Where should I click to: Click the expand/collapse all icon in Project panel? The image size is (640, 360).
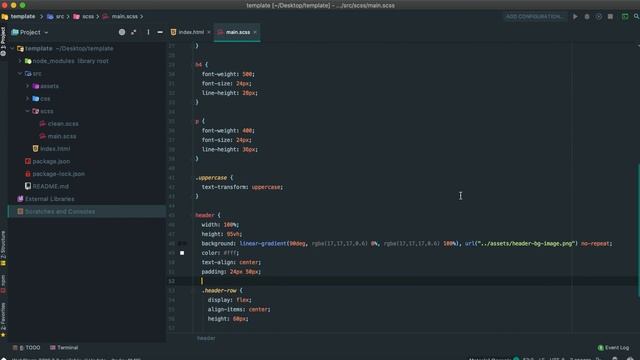[134, 32]
